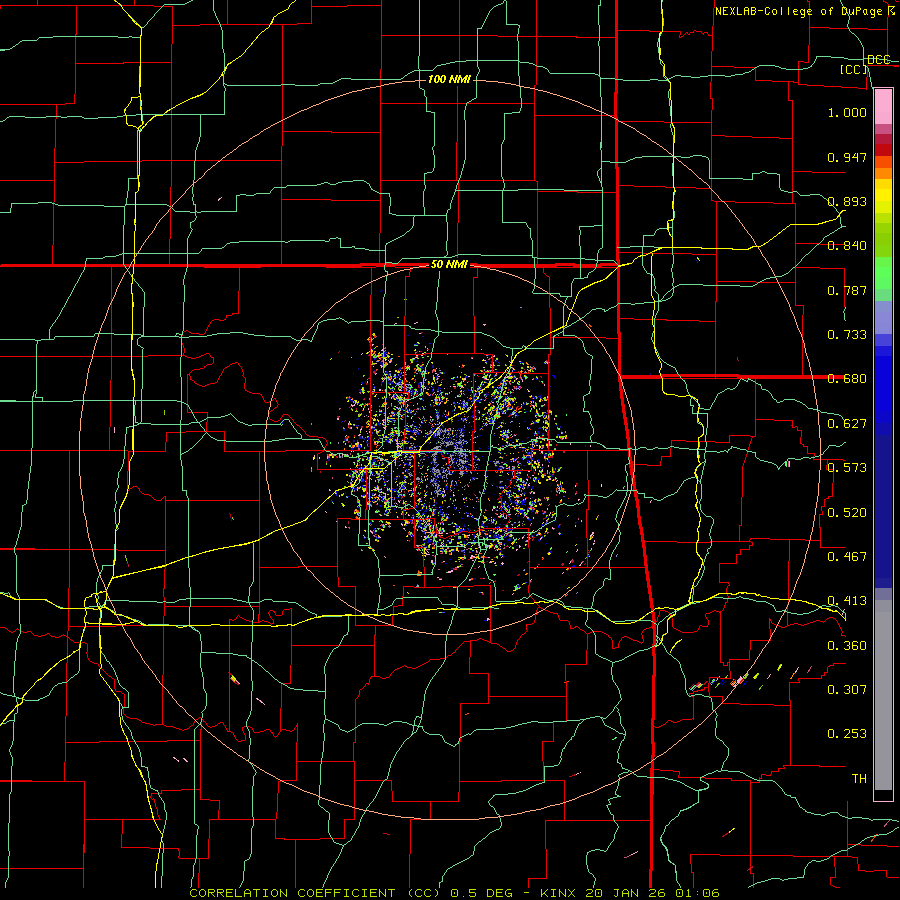Click the 0.5 DEG elevation text in the caption
Screen dimensions: 900x900
[481, 893]
